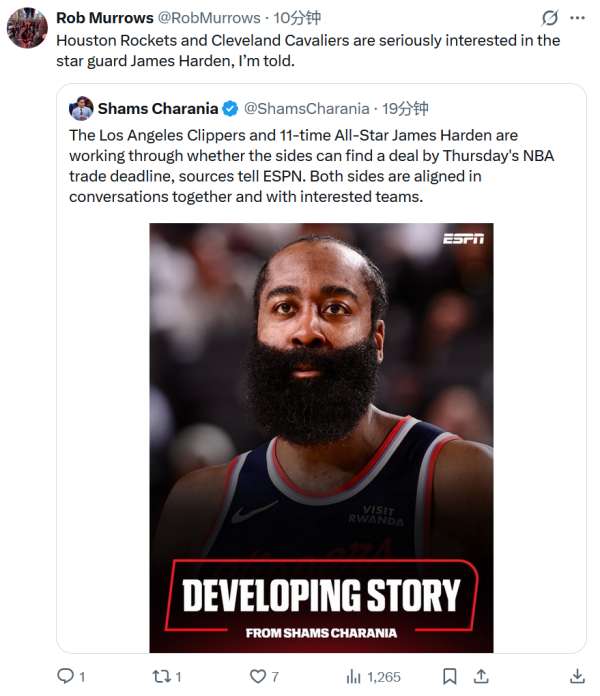Enlarge the Developing Story ESPN image
The width and height of the screenshot is (600, 696).
click(x=321, y=438)
